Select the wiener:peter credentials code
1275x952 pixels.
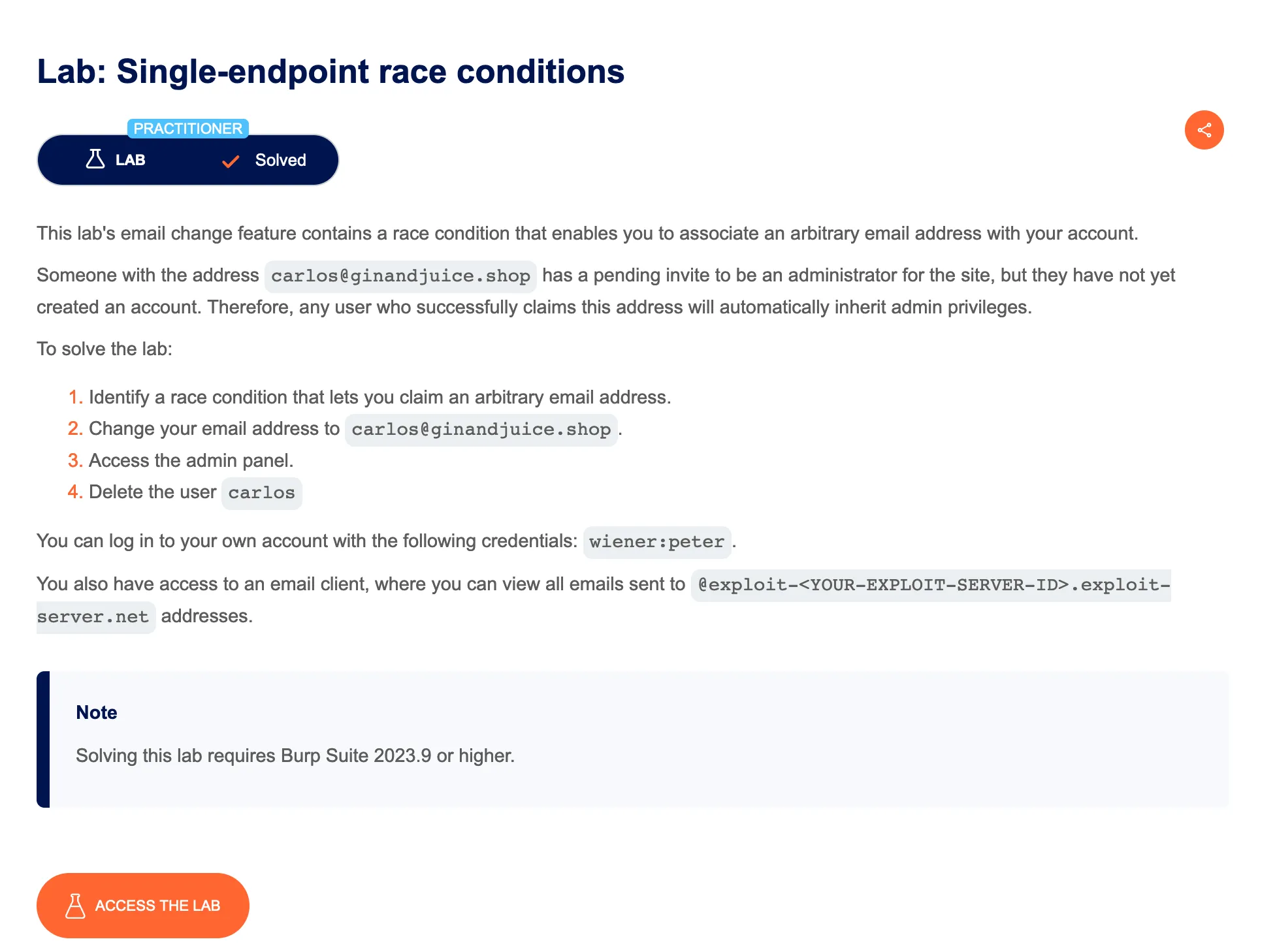[656, 542]
